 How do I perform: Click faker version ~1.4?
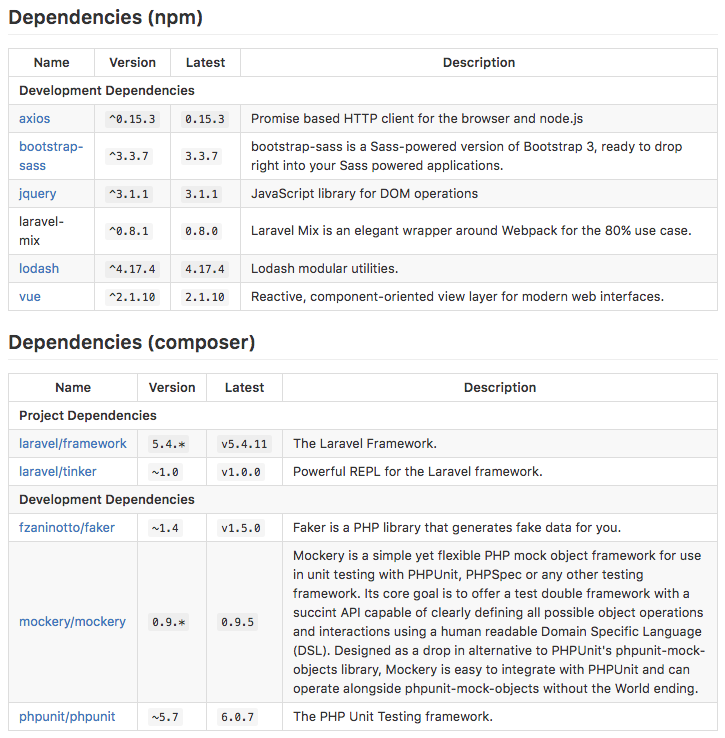165,528
